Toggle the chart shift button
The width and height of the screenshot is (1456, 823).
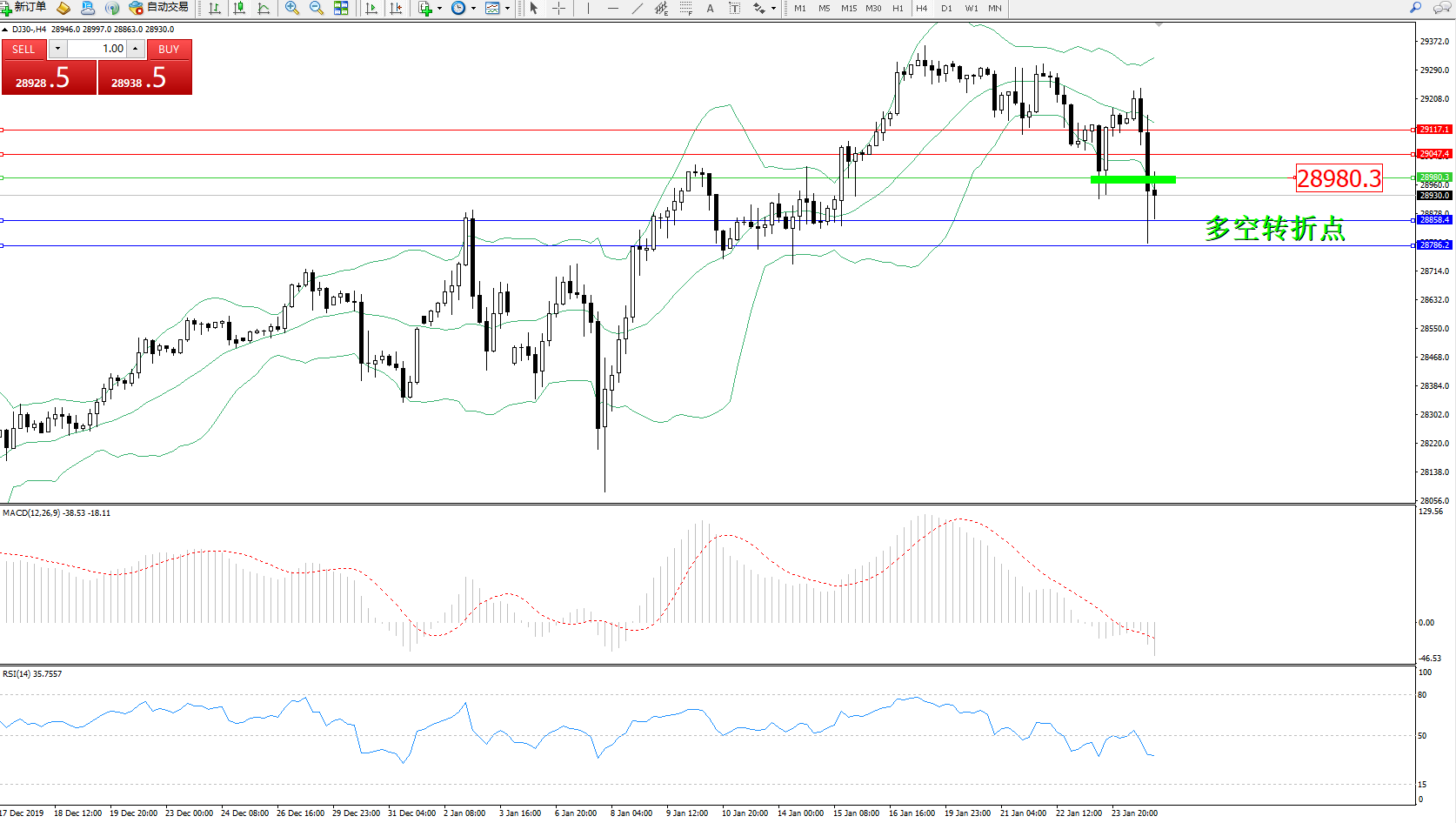pos(397,8)
